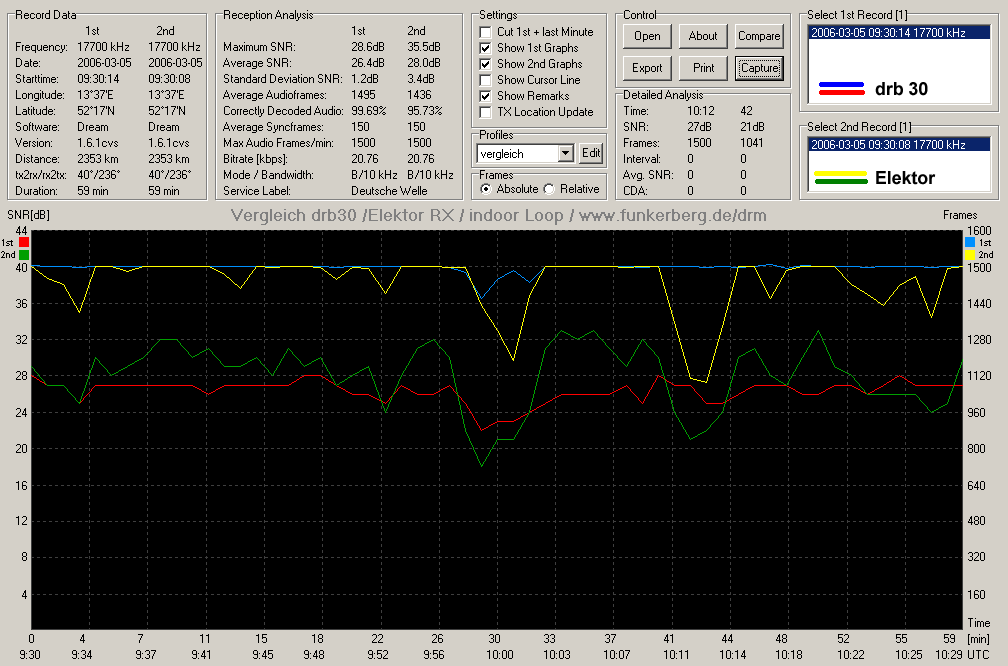Click the blue-red drb 30 line sample
This screenshot has width=1008, height=666.
(x=841, y=89)
